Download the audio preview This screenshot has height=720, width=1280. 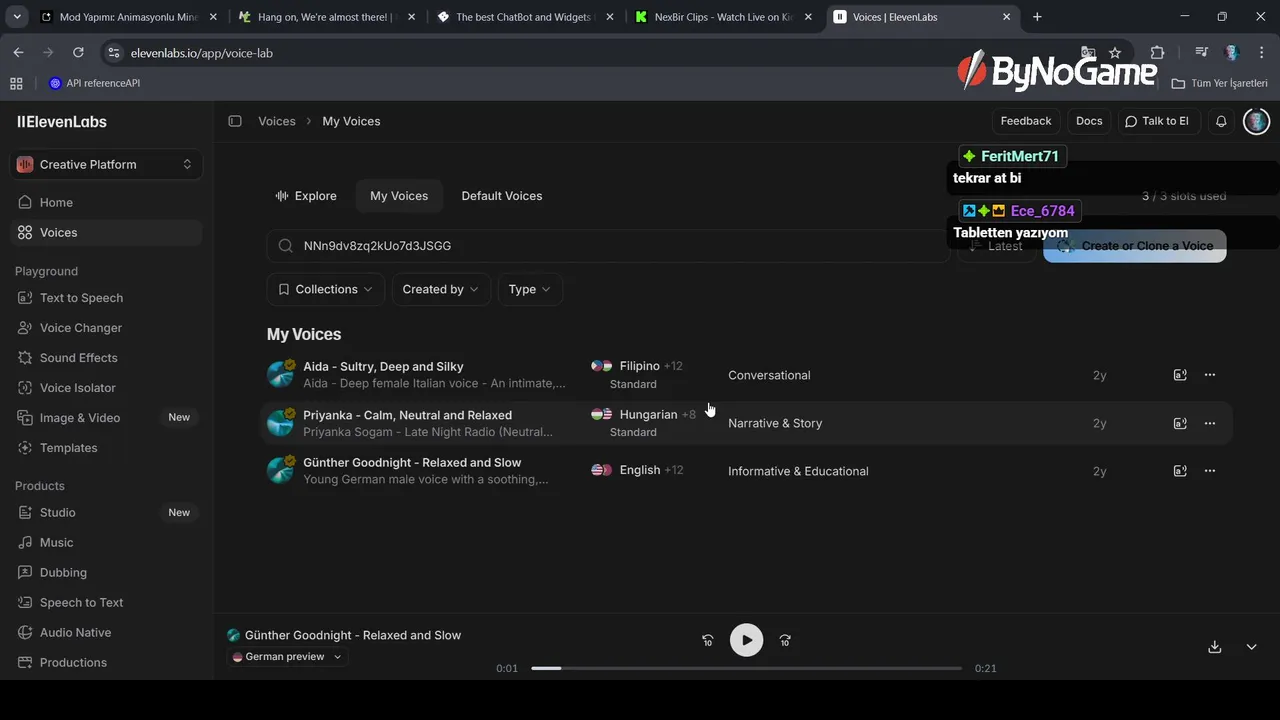[x=1215, y=647]
